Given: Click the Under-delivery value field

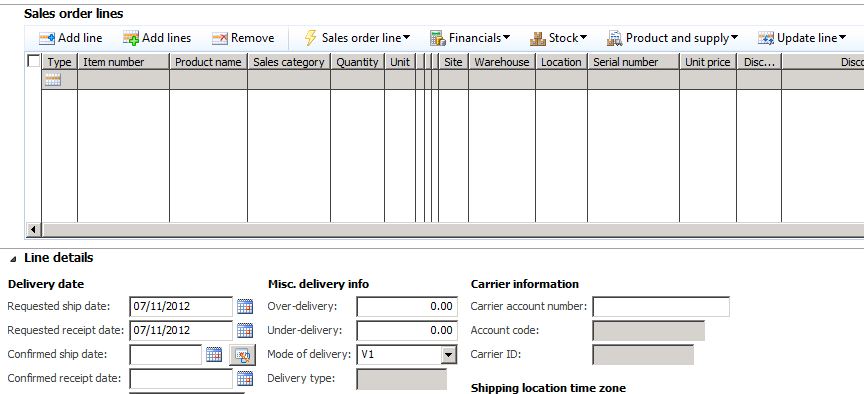Looking at the screenshot, I should click(407, 331).
